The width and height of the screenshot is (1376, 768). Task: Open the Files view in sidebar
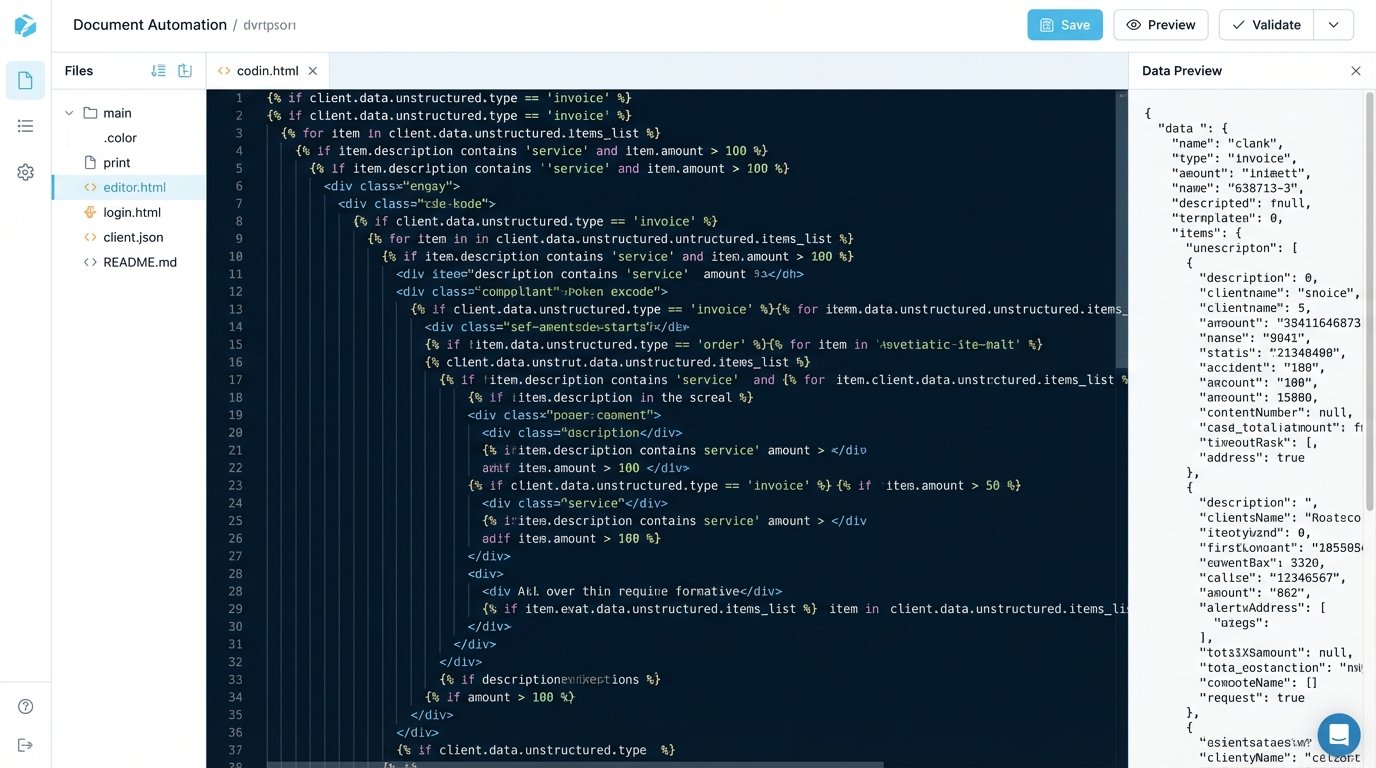(25, 80)
